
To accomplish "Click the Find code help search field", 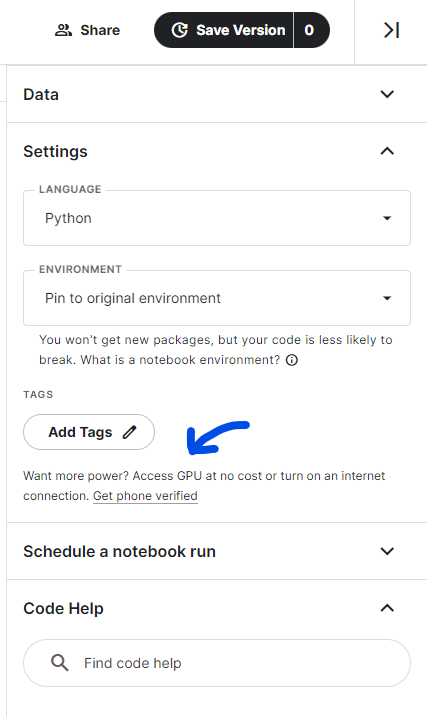I will 217,663.
